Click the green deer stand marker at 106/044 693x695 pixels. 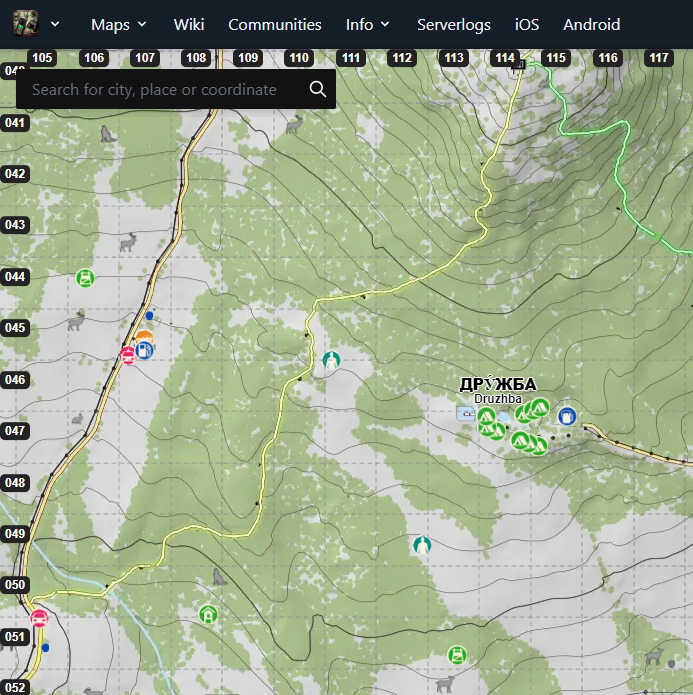pos(85,278)
